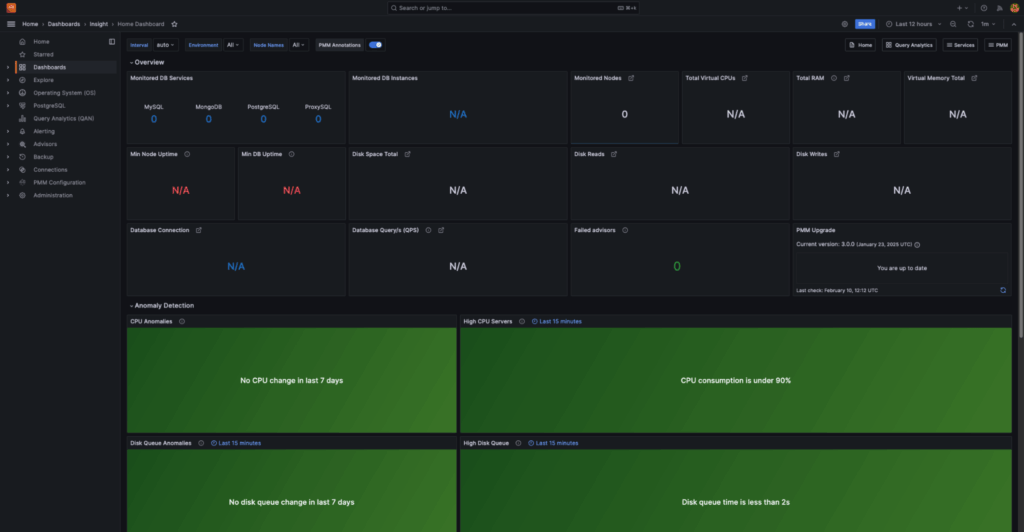Screen dimensions: 1024x532
Task: Open the Node Names All dropdown
Action: click(x=298, y=45)
